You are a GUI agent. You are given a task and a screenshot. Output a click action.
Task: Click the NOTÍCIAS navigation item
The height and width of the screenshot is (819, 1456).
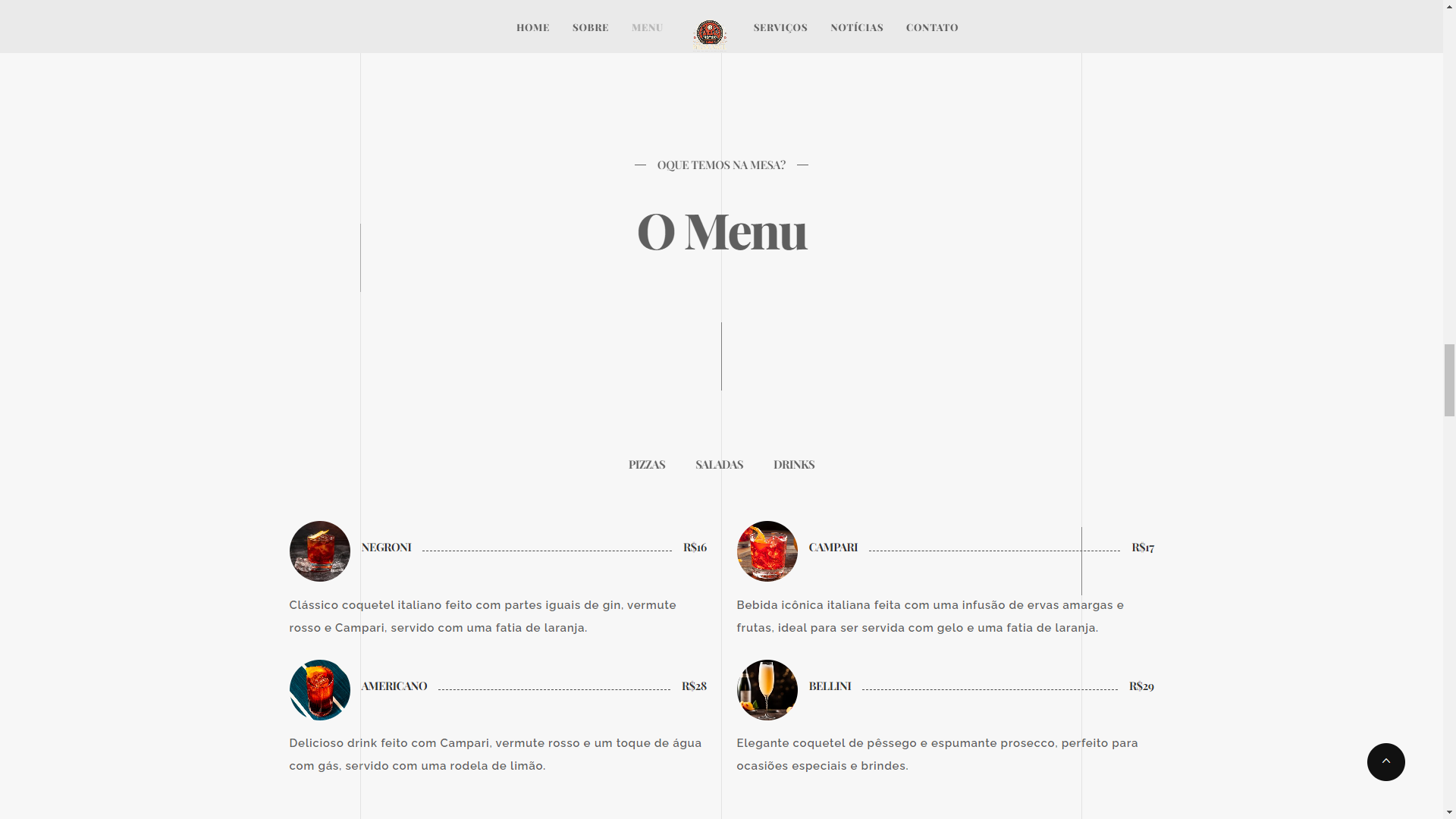click(857, 27)
